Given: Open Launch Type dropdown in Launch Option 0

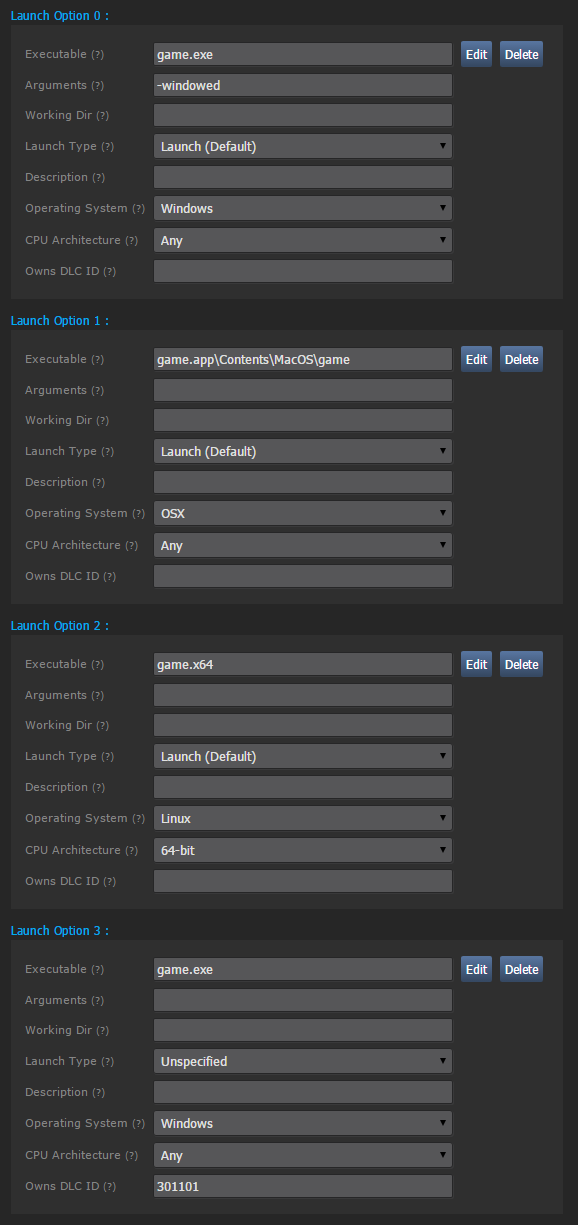Looking at the screenshot, I should click(303, 146).
